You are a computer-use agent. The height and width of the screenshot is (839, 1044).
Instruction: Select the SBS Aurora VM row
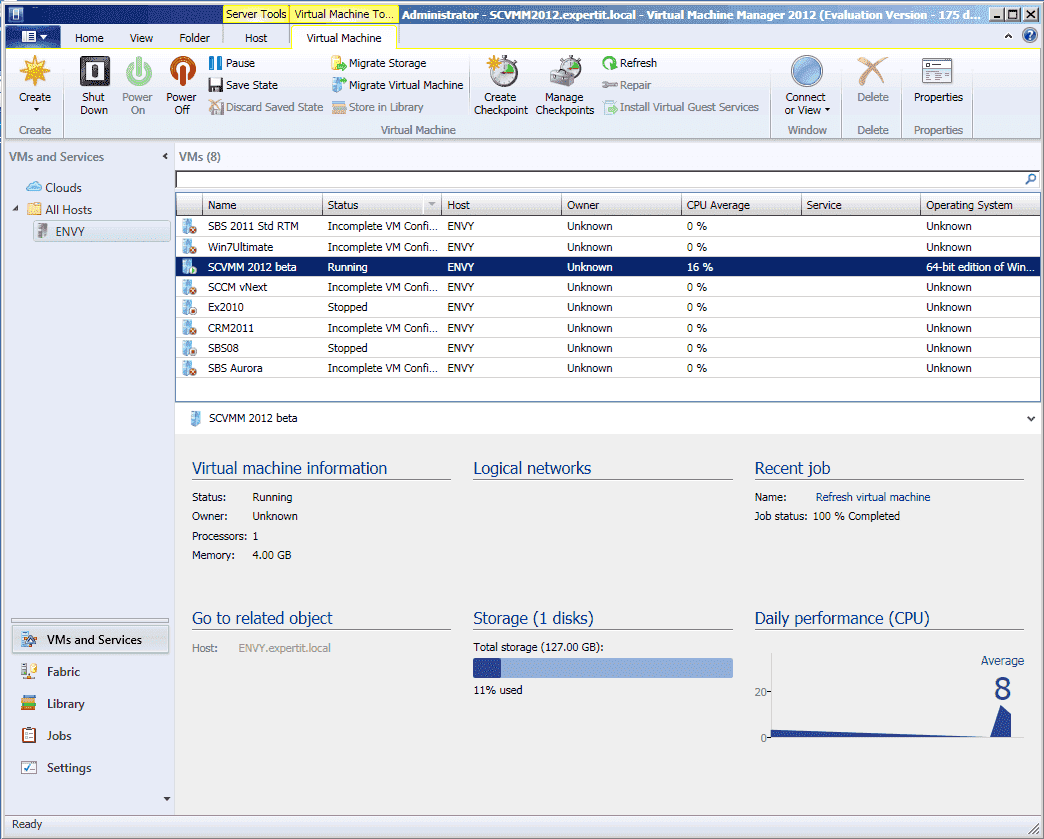click(607, 368)
